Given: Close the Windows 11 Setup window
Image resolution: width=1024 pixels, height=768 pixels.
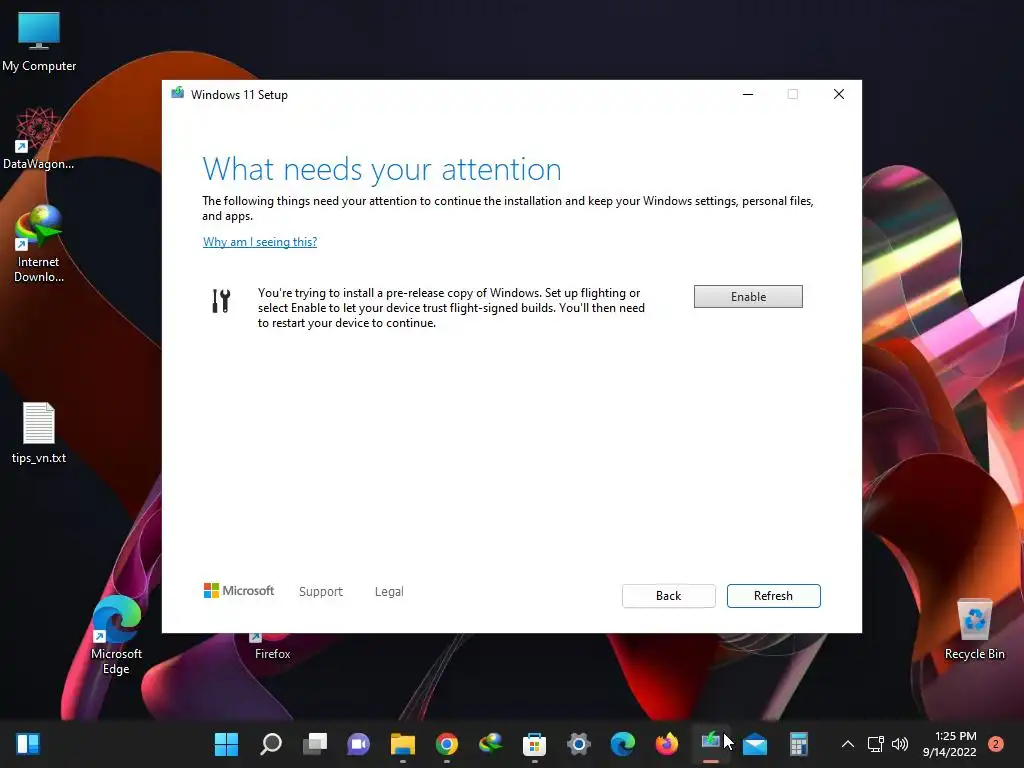Looking at the screenshot, I should 839,94.
